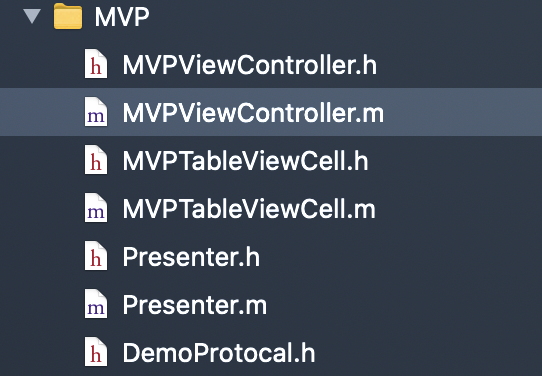Select the highlighted MVPViewController.m file name

click(253, 113)
